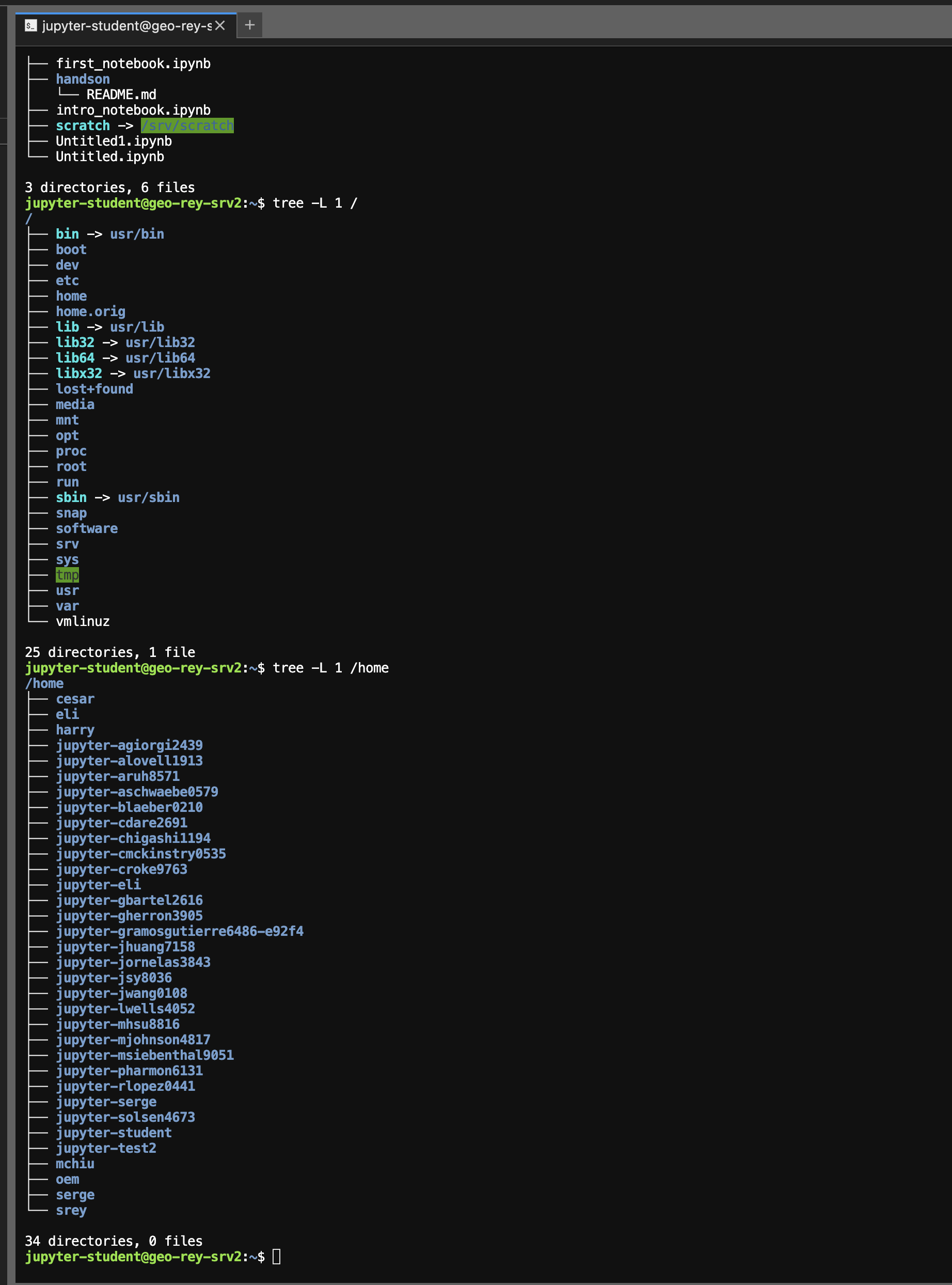The image size is (952, 1285).
Task: Click the jupyter-msiebenthal9051 directory entry
Action: pyautogui.click(x=145, y=1055)
